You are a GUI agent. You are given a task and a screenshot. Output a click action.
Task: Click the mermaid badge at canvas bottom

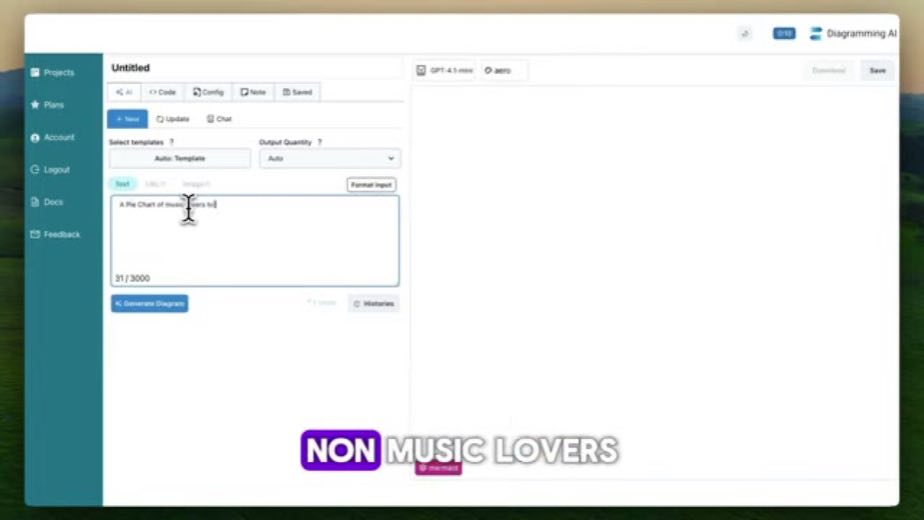tap(438, 468)
